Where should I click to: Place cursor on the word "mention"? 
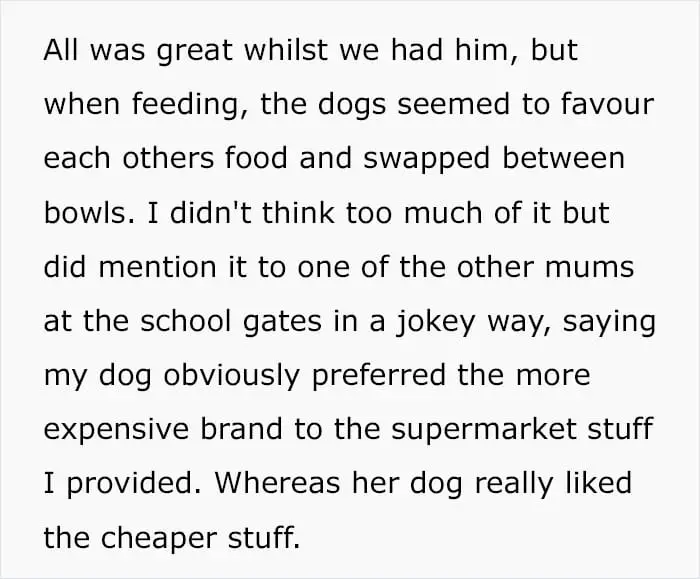(158, 267)
